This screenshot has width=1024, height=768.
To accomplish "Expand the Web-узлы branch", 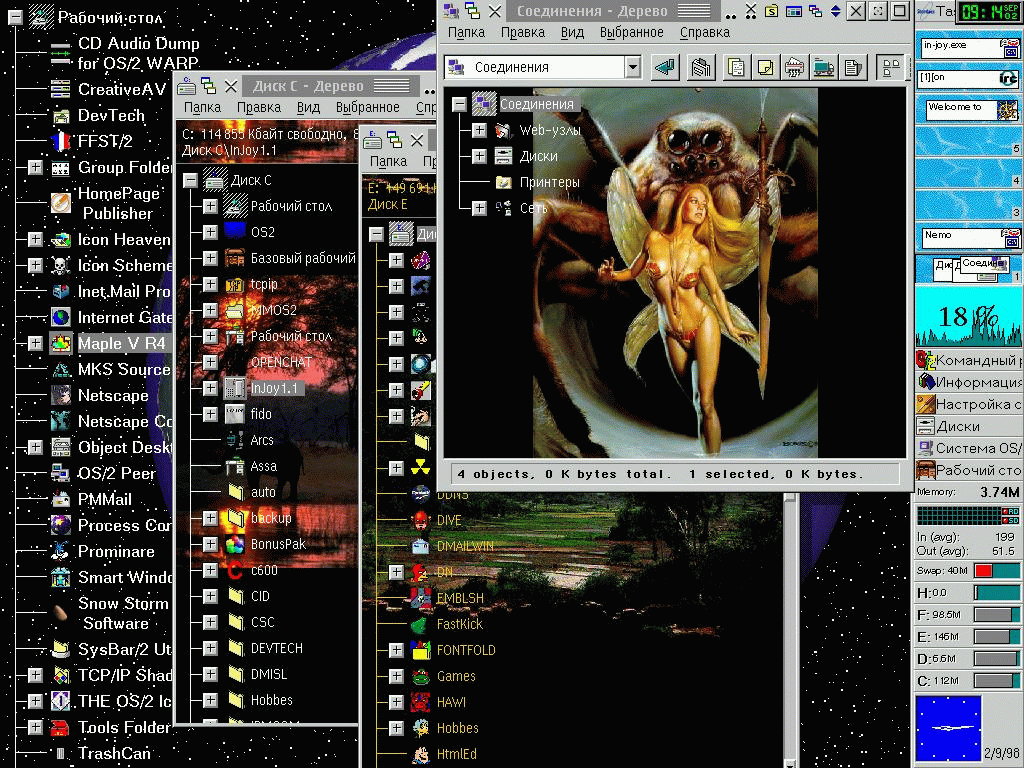I will click(479, 130).
